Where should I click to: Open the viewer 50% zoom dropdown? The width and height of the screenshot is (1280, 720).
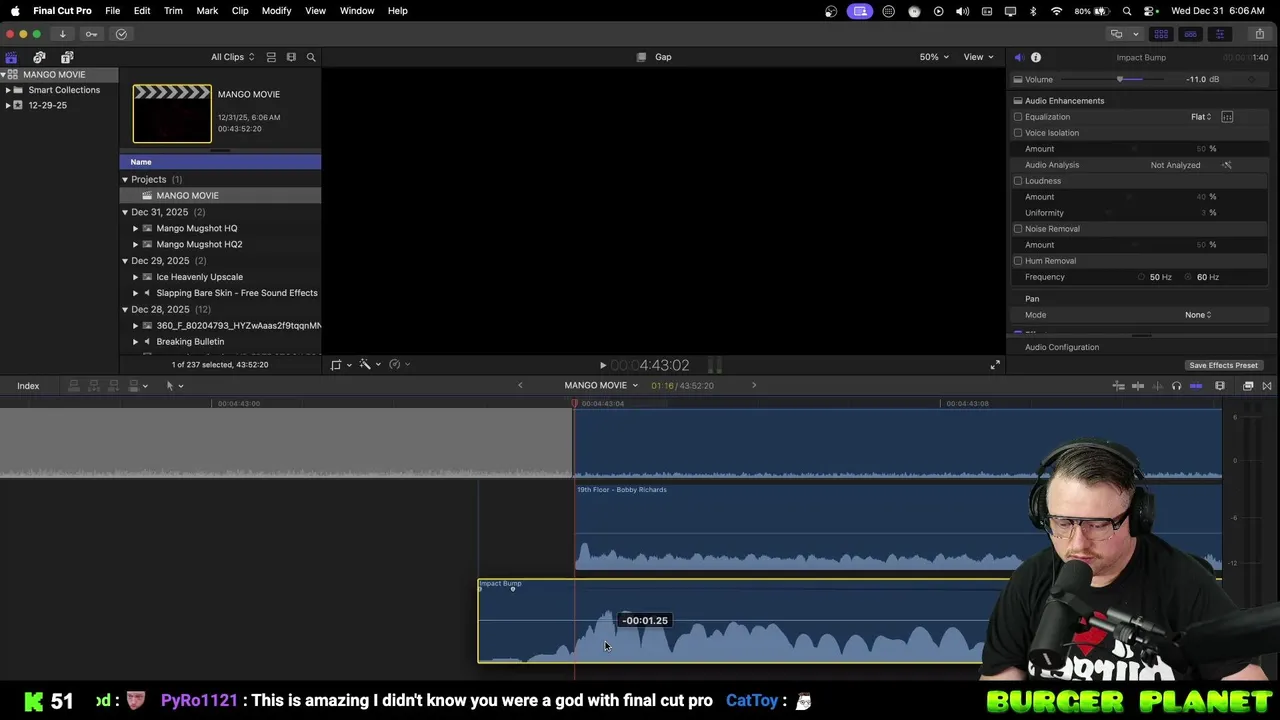[x=933, y=57]
